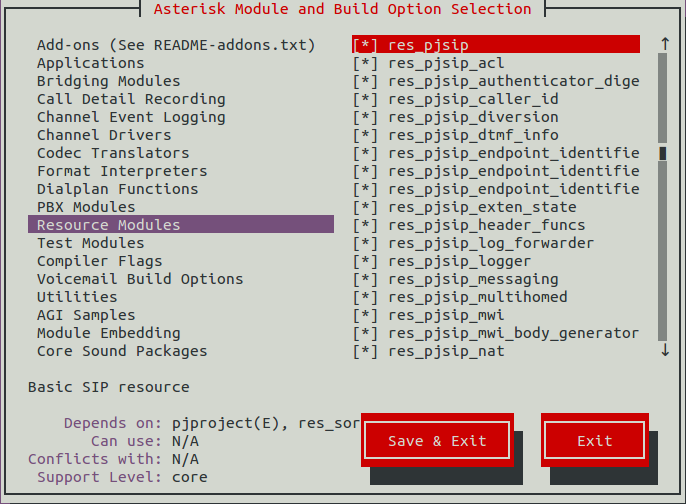The width and height of the screenshot is (686, 504).
Task: Click the Save & Exit button
Action: 437,440
